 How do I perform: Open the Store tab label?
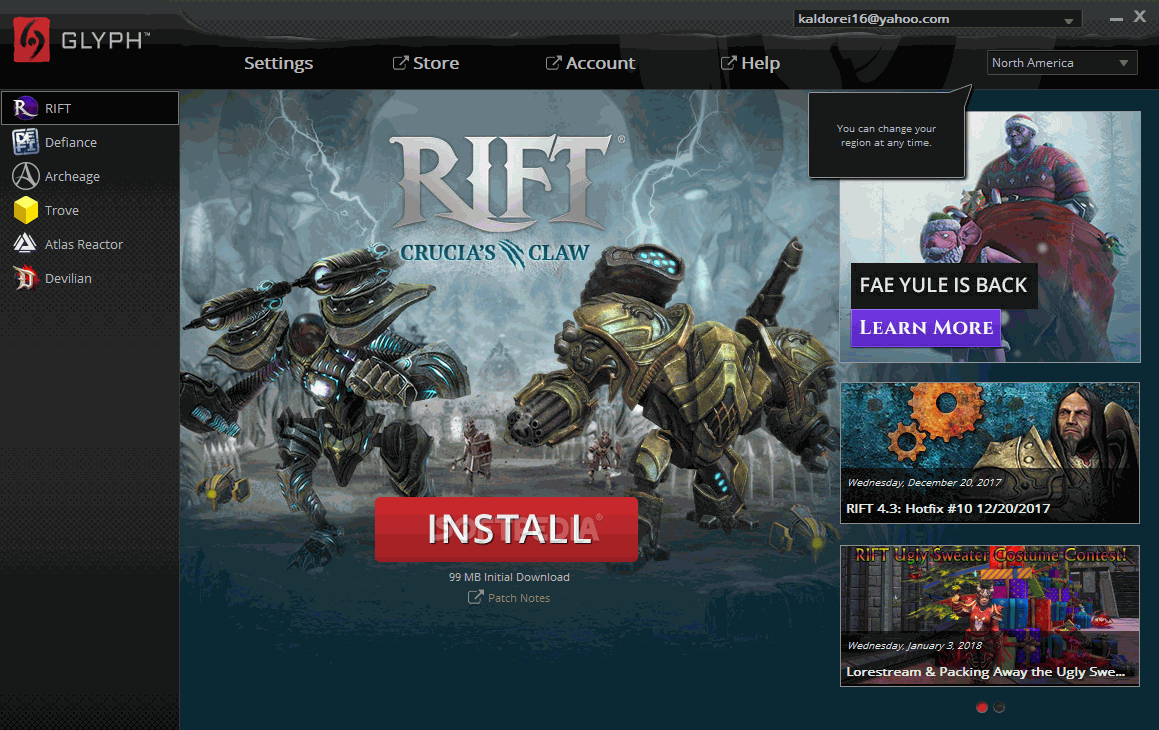tap(435, 64)
